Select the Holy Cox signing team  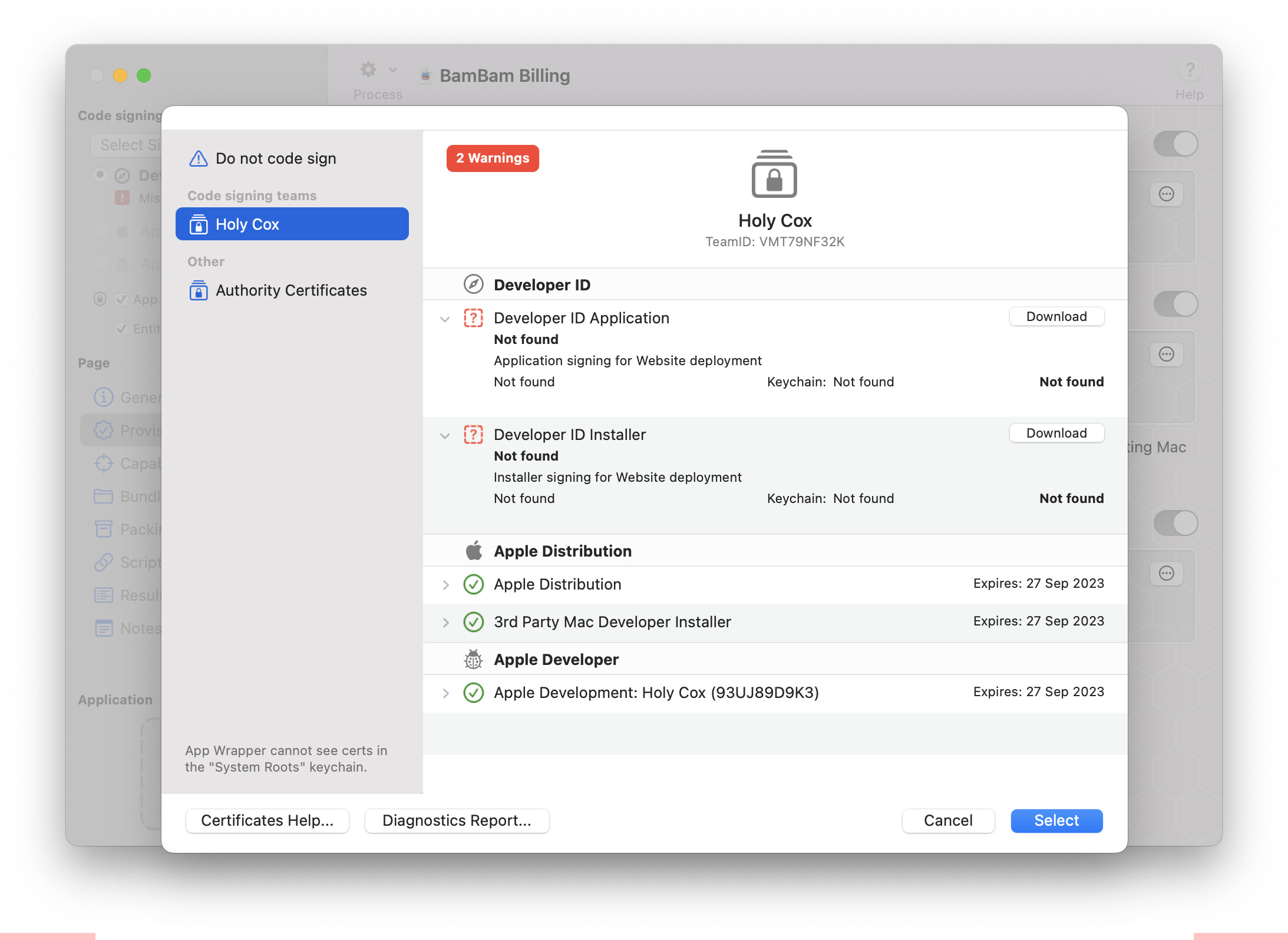click(292, 224)
